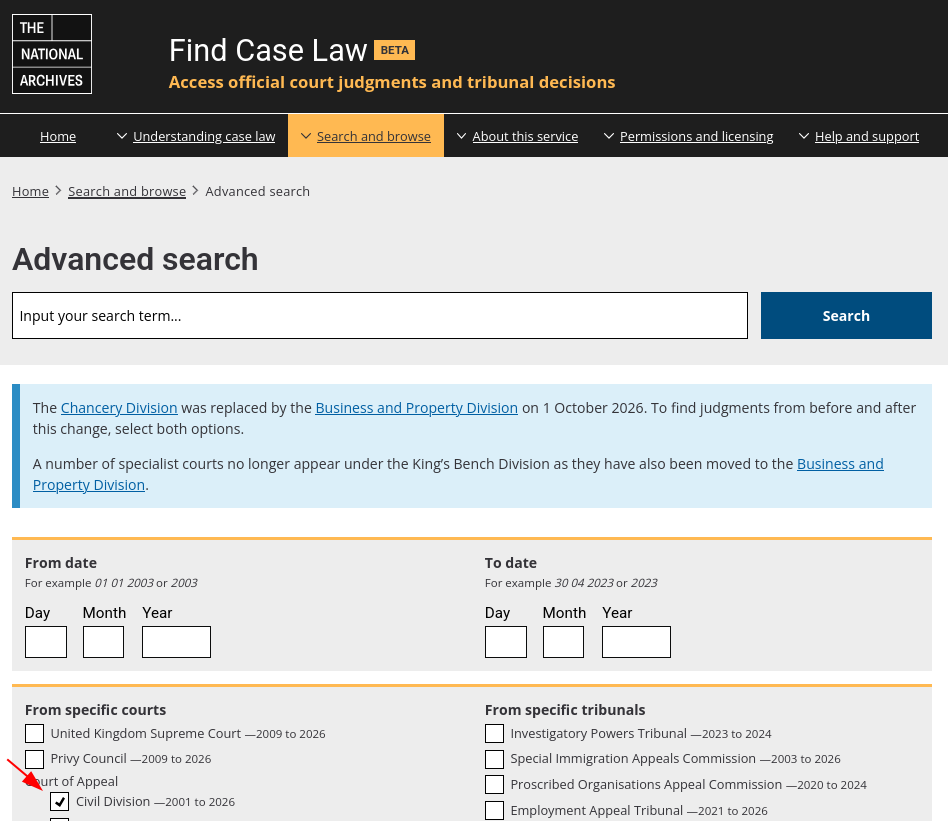Open Permissions and licensing menu
948x821 pixels.
point(696,137)
